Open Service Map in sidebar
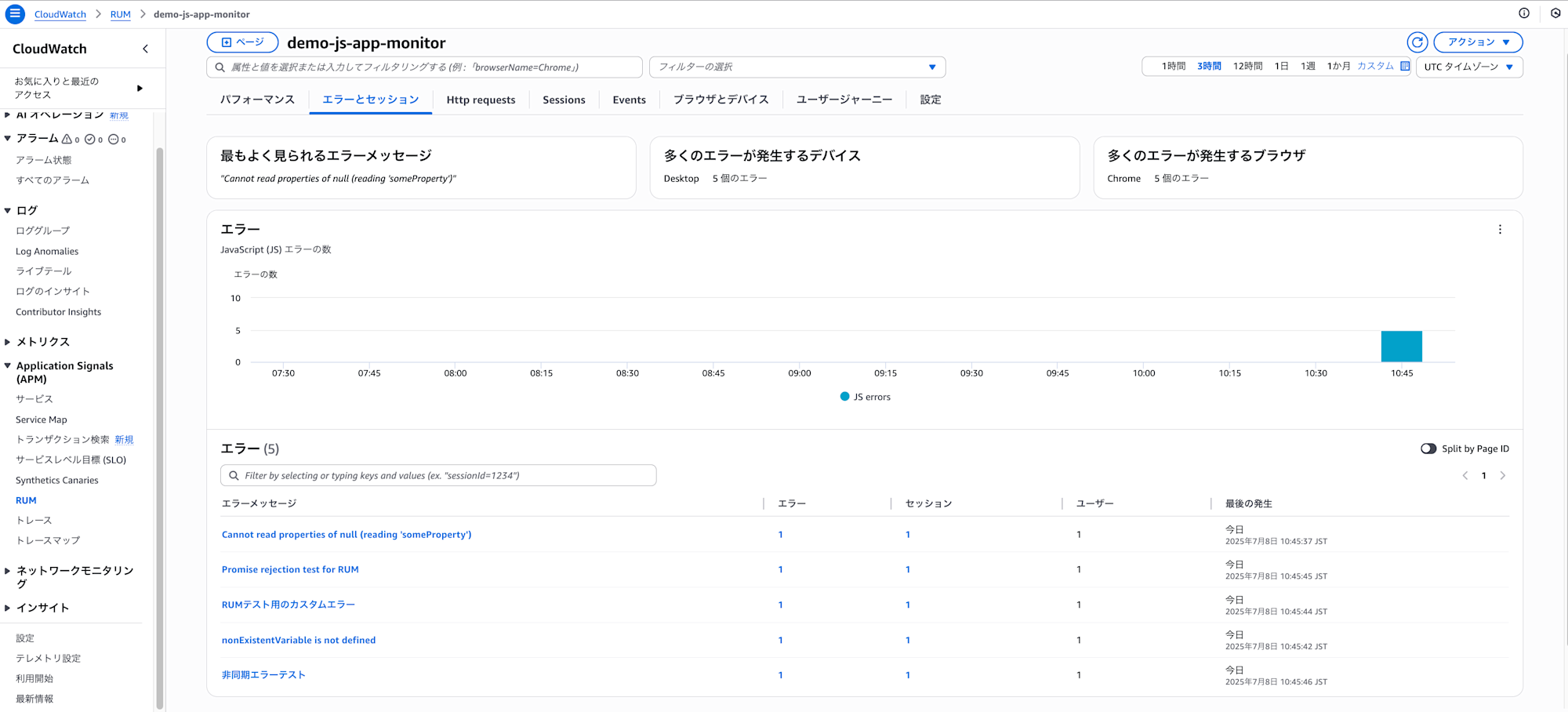The width and height of the screenshot is (1568, 712). [42, 420]
